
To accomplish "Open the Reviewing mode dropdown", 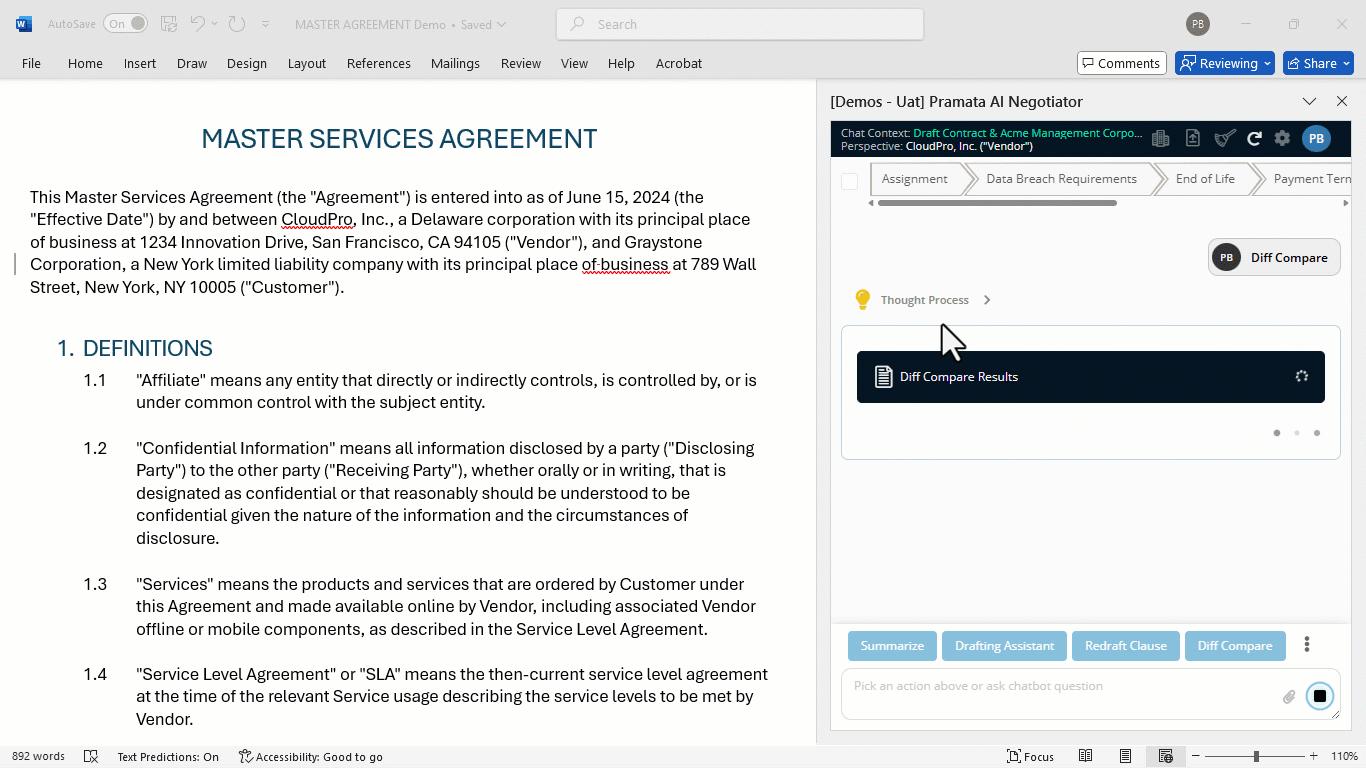I will coord(1225,63).
